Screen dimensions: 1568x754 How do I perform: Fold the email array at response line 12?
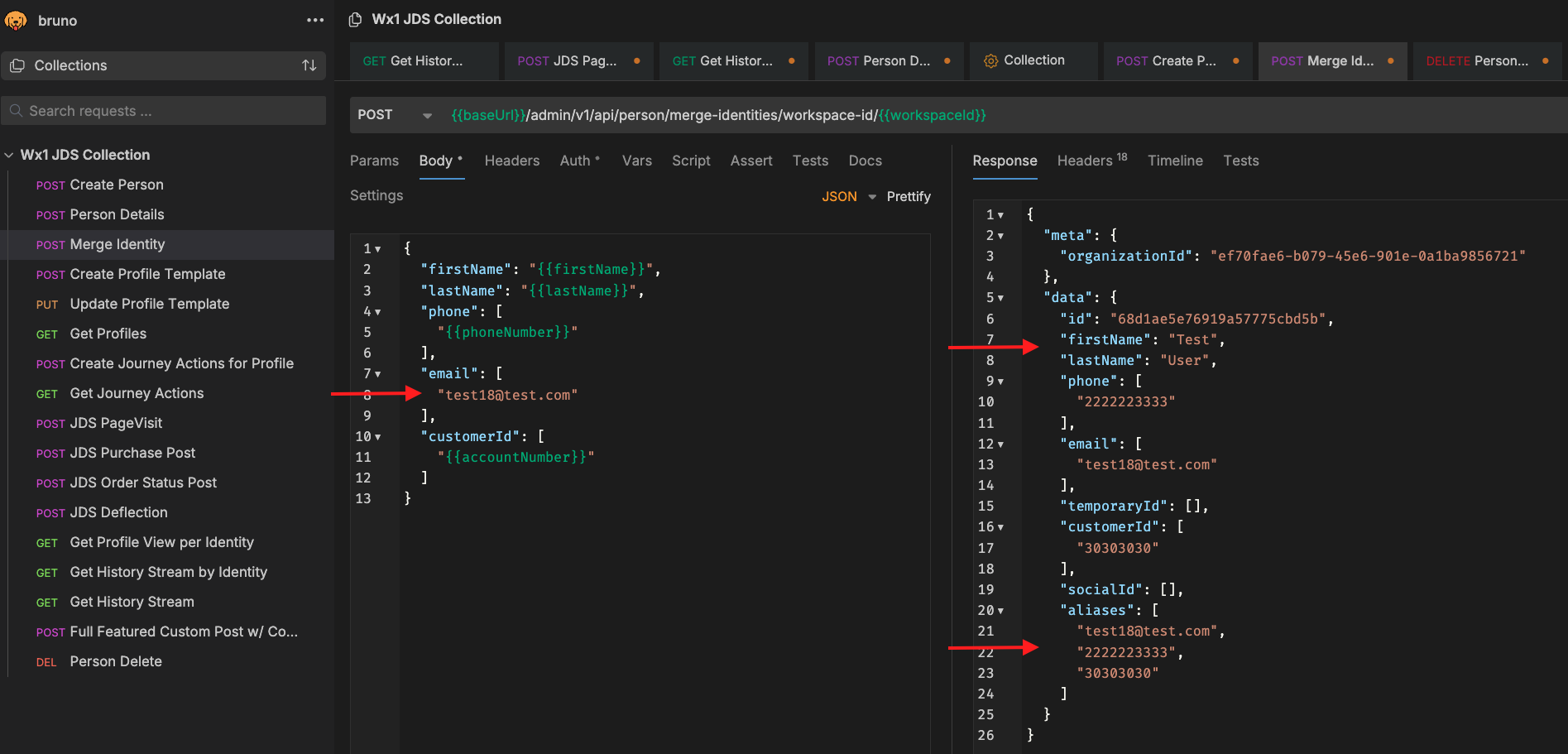click(x=1000, y=444)
